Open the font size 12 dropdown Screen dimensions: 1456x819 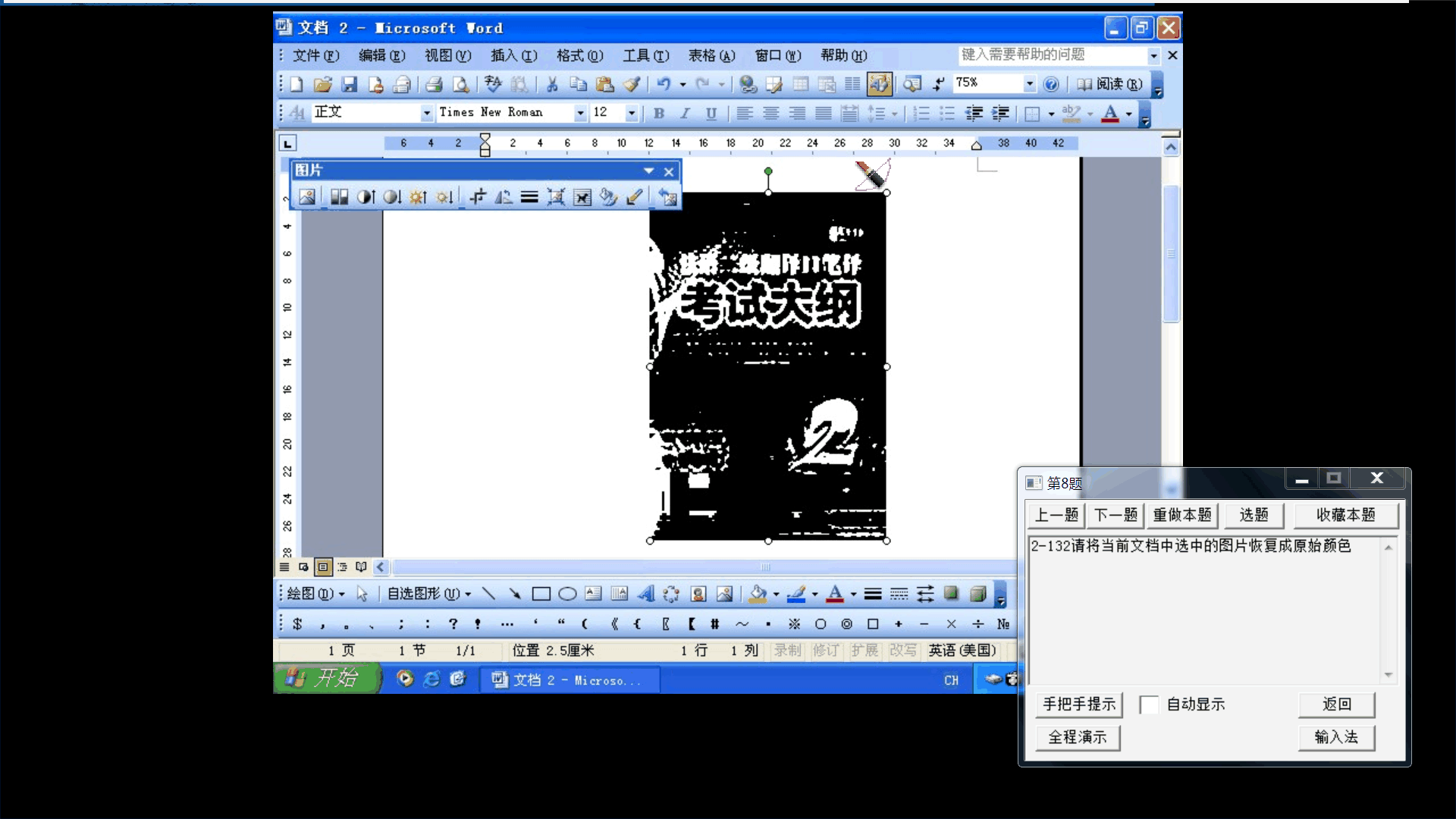[631, 113]
